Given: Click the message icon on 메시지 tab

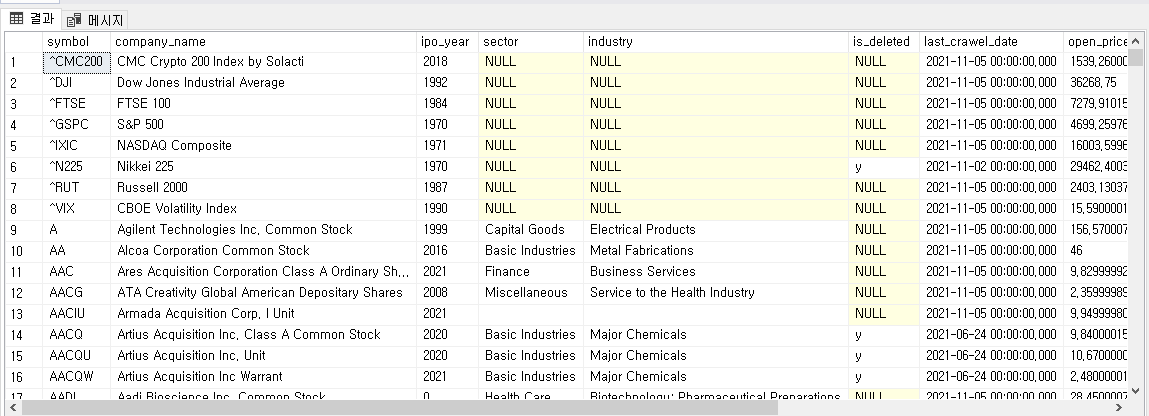Looking at the screenshot, I should [x=74, y=20].
